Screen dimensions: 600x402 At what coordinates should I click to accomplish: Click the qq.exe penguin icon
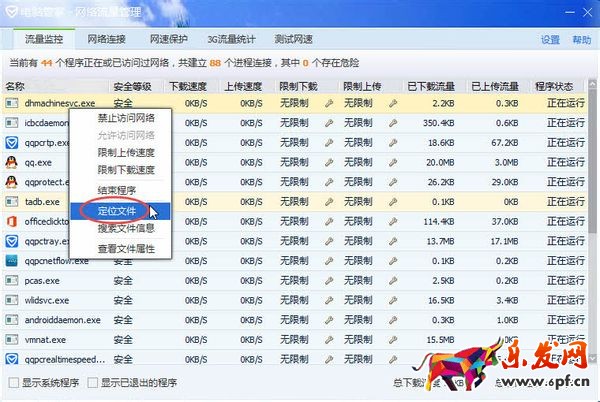pos(12,162)
